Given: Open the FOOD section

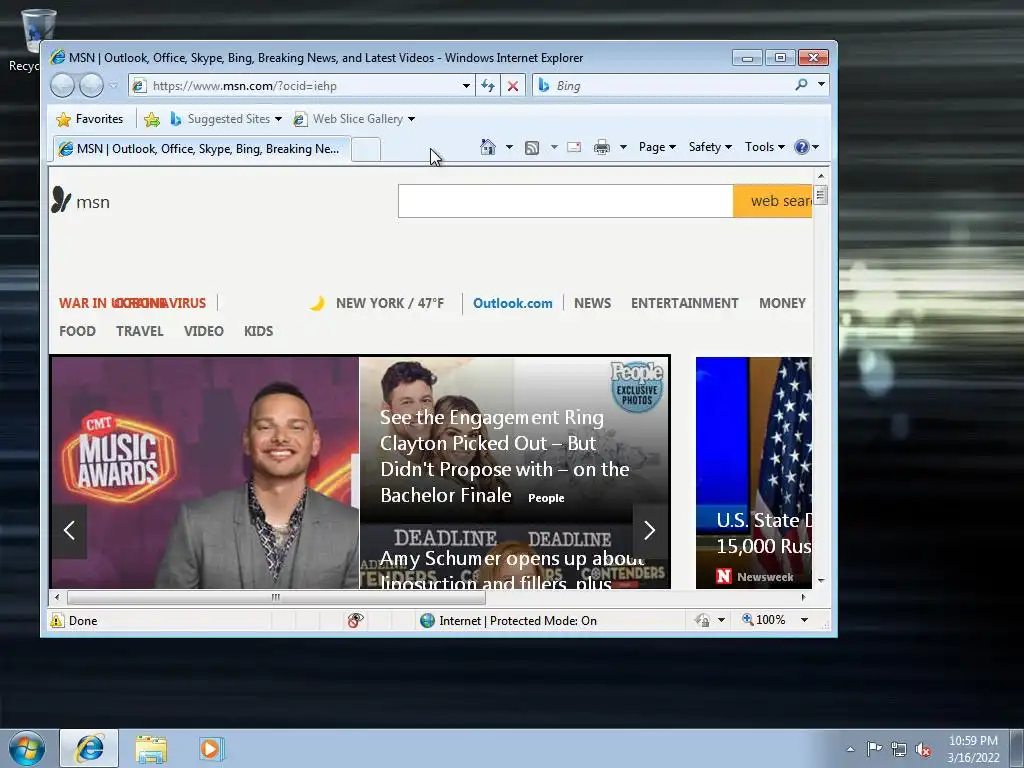Looking at the screenshot, I should pos(77,331).
